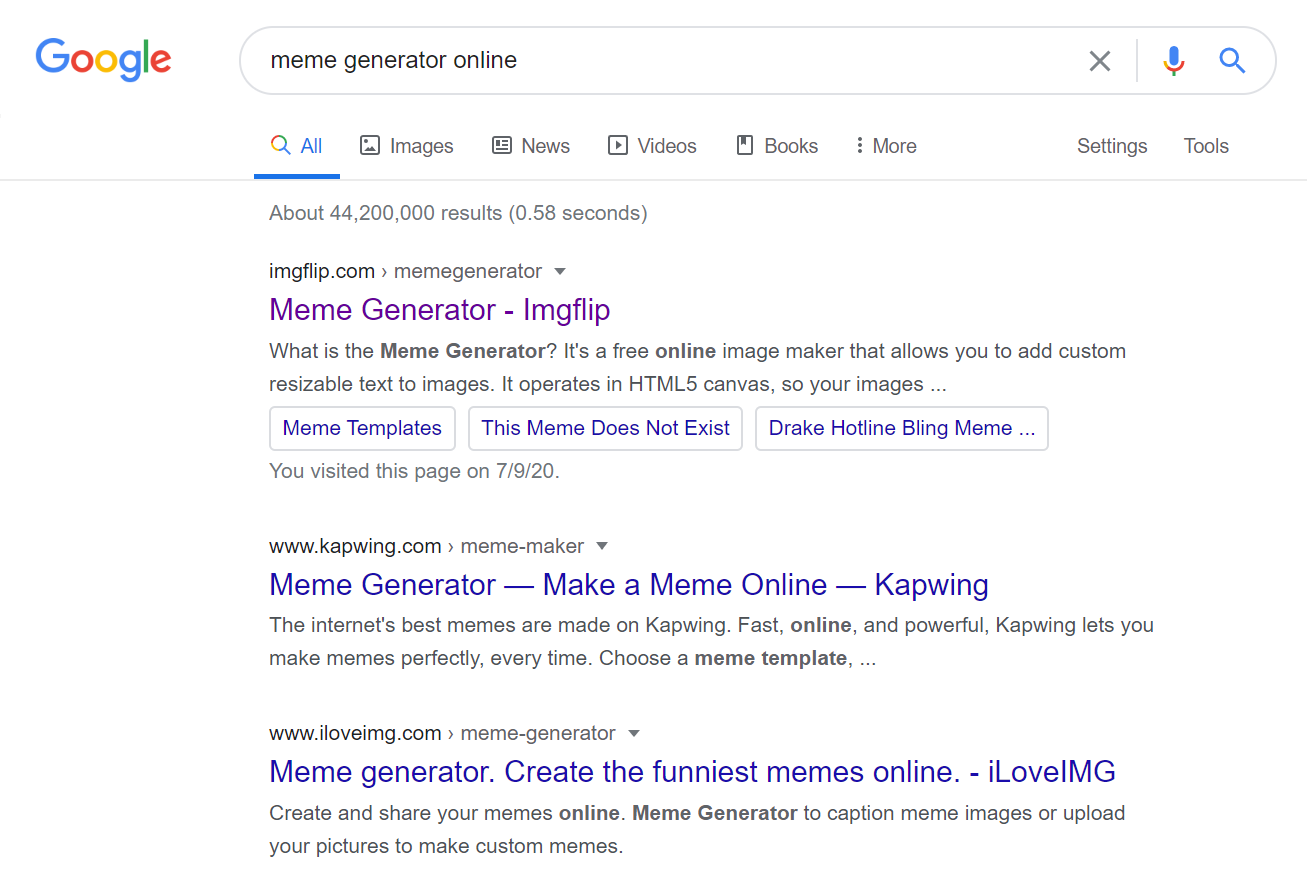Viewport: 1307px width, 884px height.
Task: Go to the Videos tab
Action: click(652, 146)
